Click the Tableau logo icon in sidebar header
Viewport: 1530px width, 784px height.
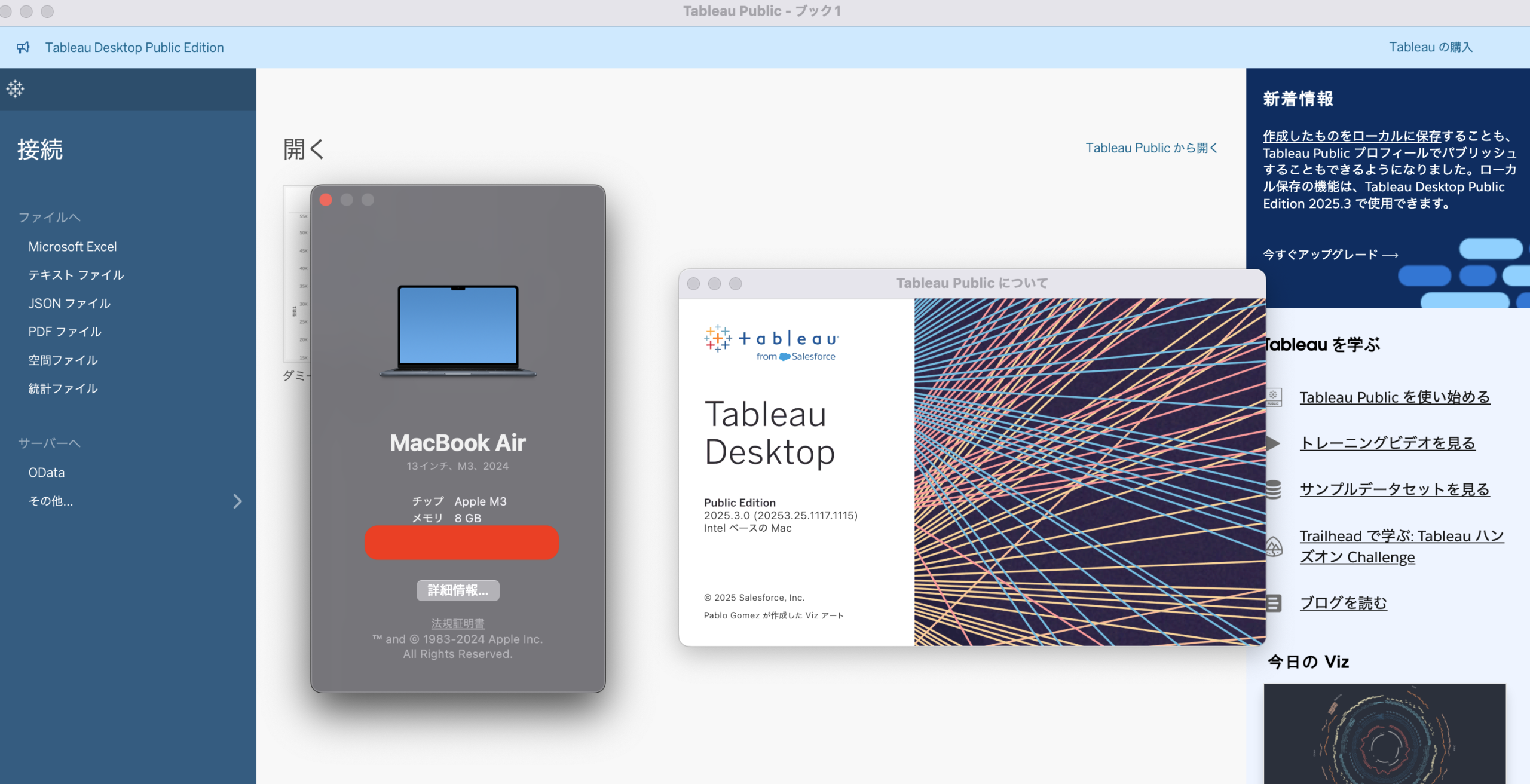[x=16, y=89]
